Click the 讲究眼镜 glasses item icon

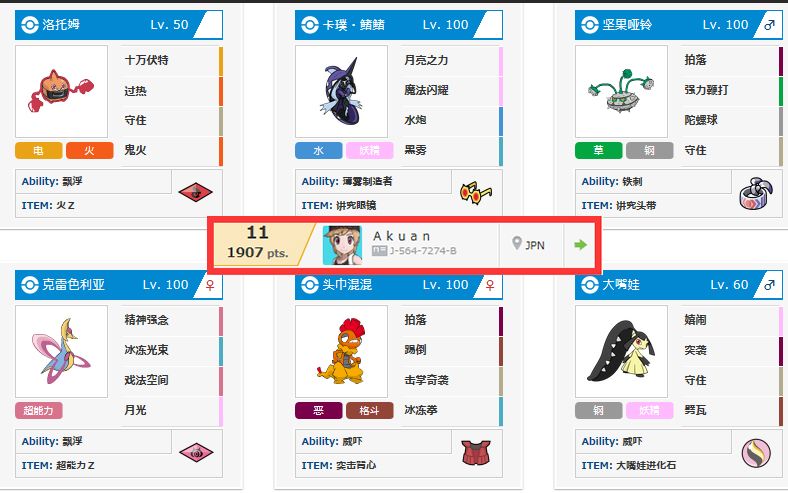click(475, 192)
